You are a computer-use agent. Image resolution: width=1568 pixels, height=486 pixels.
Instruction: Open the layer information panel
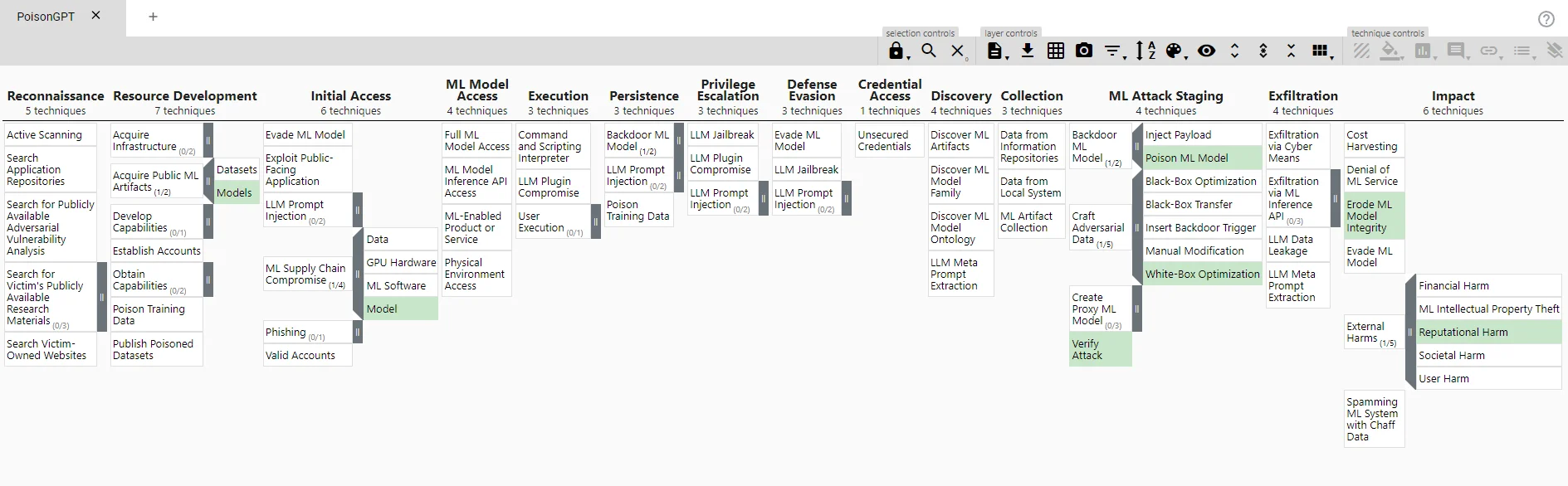point(996,51)
